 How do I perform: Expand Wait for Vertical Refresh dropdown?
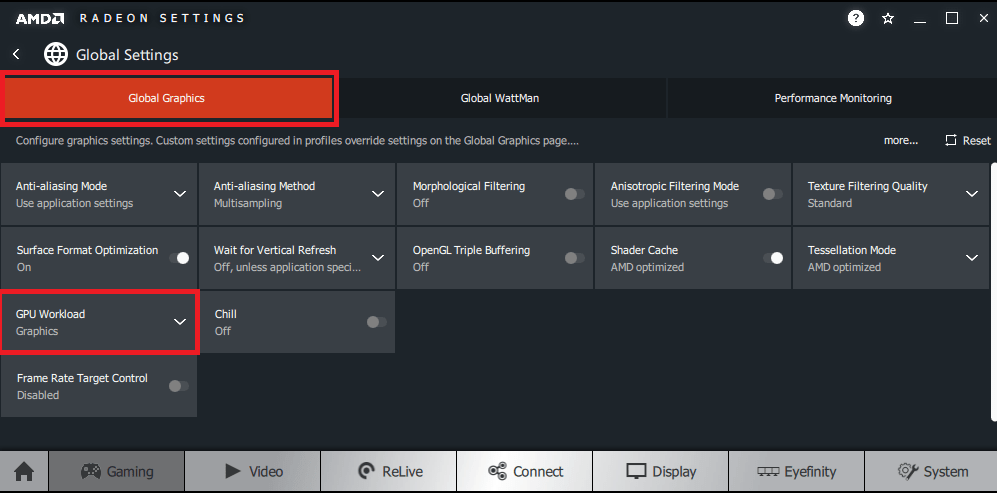pyautogui.click(x=378, y=258)
